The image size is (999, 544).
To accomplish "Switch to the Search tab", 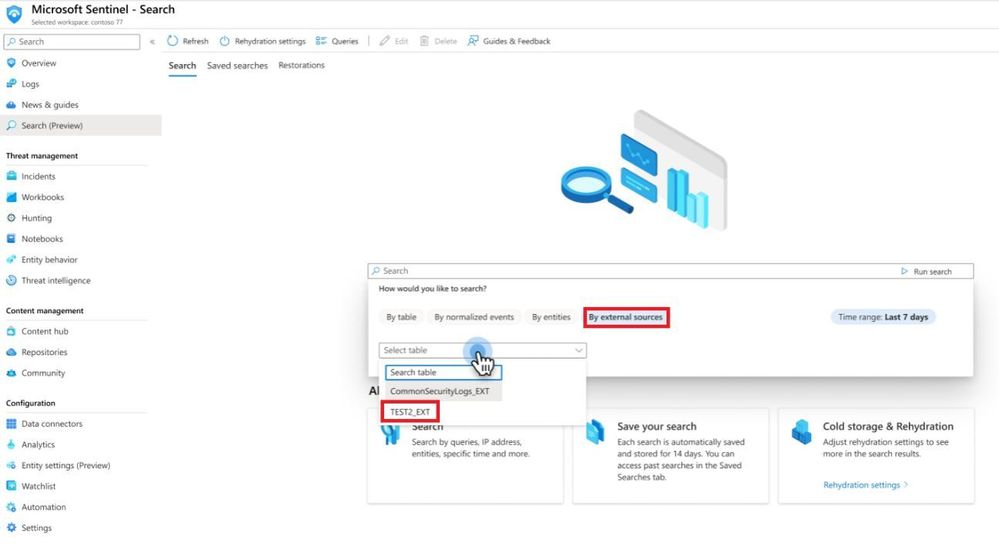I will [x=182, y=66].
